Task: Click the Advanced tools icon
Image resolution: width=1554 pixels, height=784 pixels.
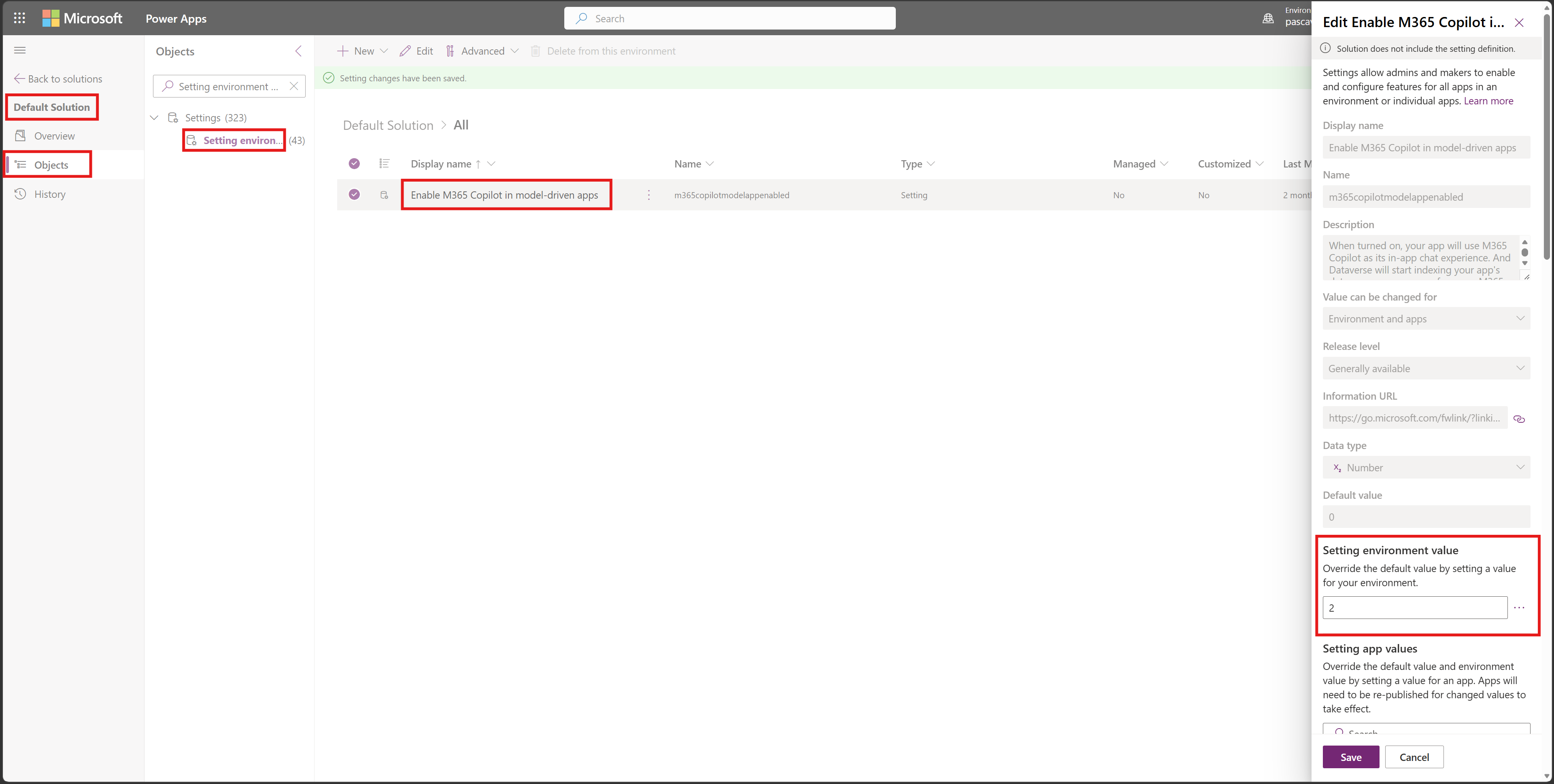Action: click(x=450, y=51)
